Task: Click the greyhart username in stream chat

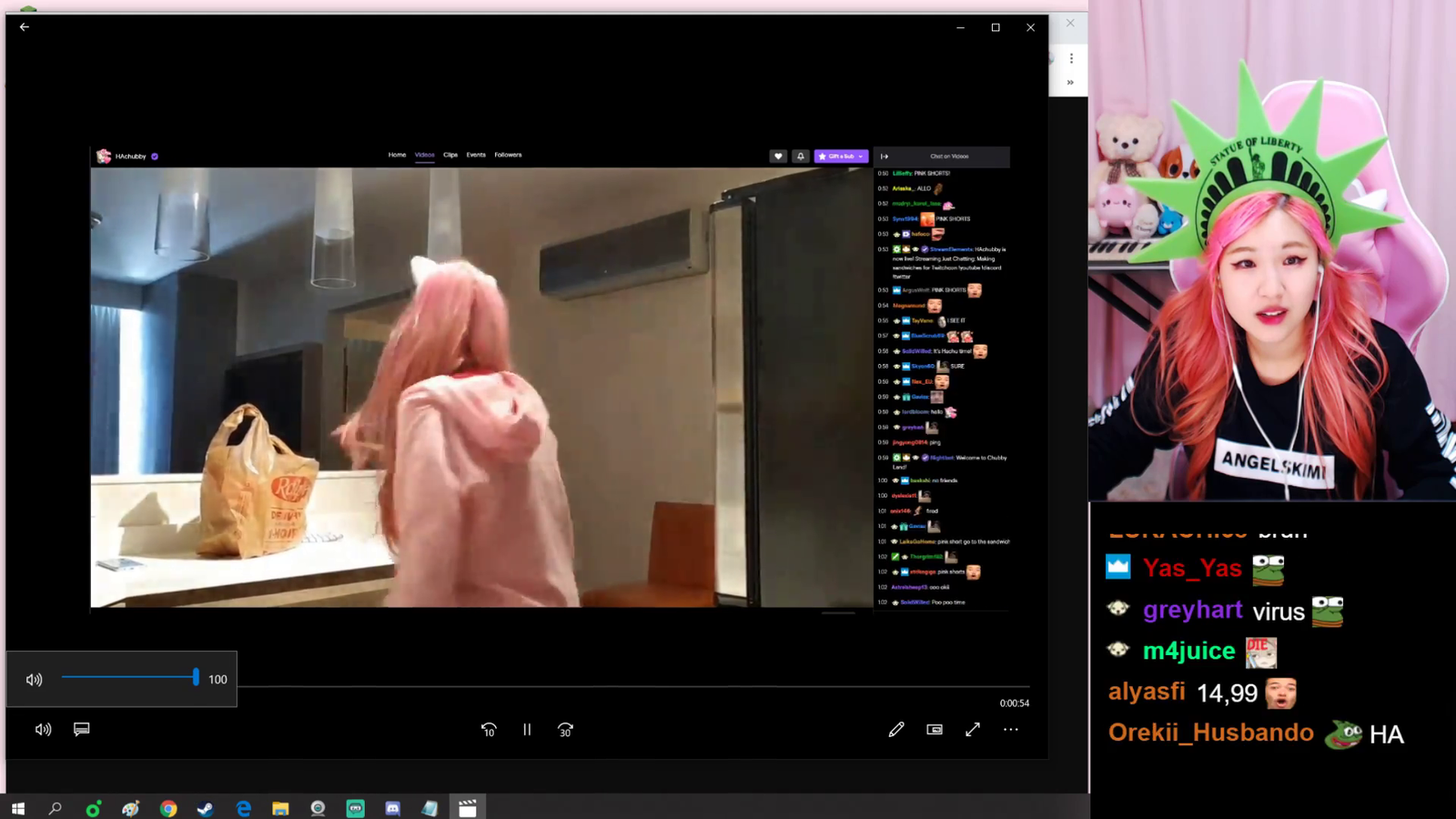Action: pos(1193,610)
